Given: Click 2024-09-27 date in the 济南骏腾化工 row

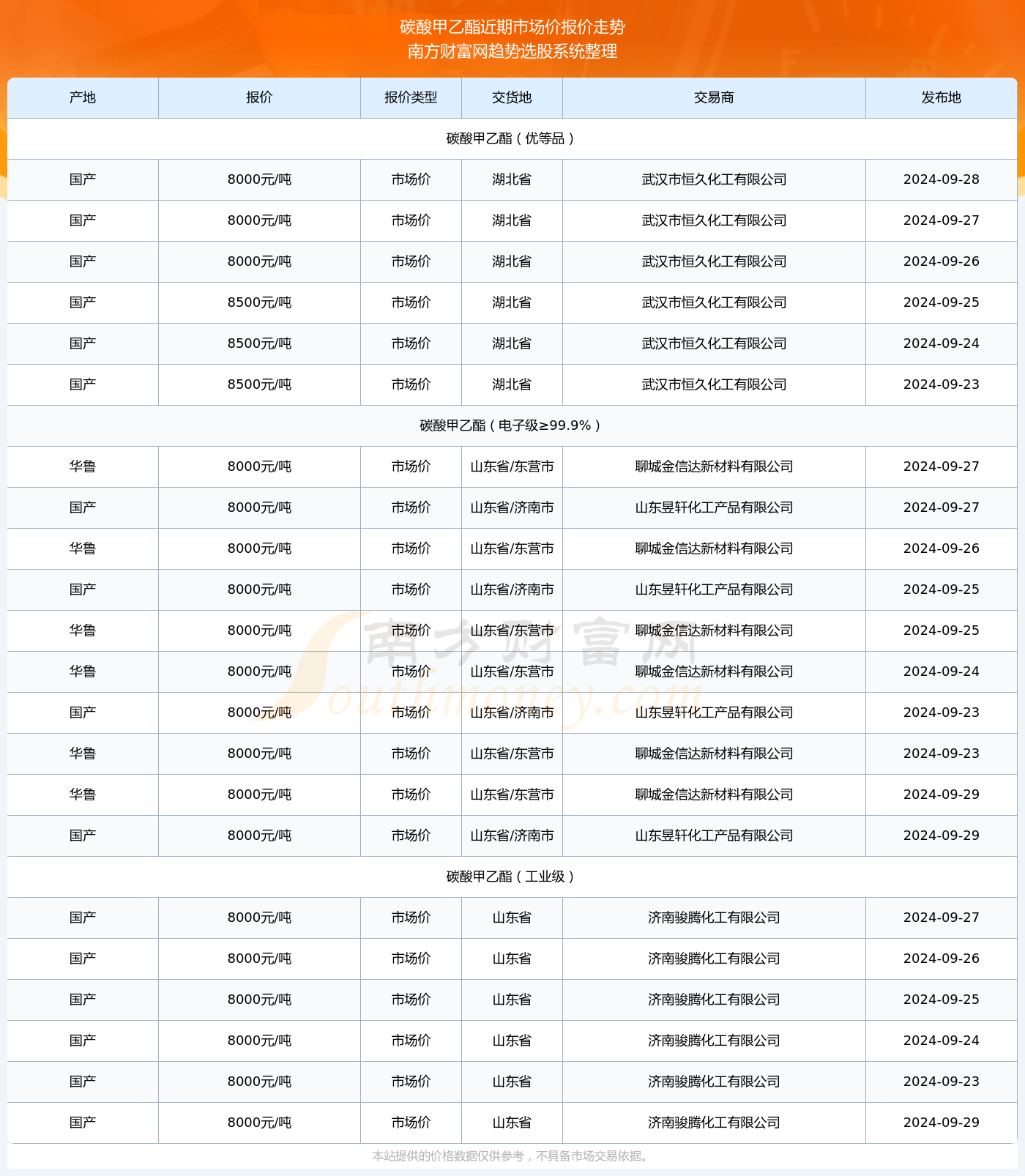Looking at the screenshot, I should point(941,918).
